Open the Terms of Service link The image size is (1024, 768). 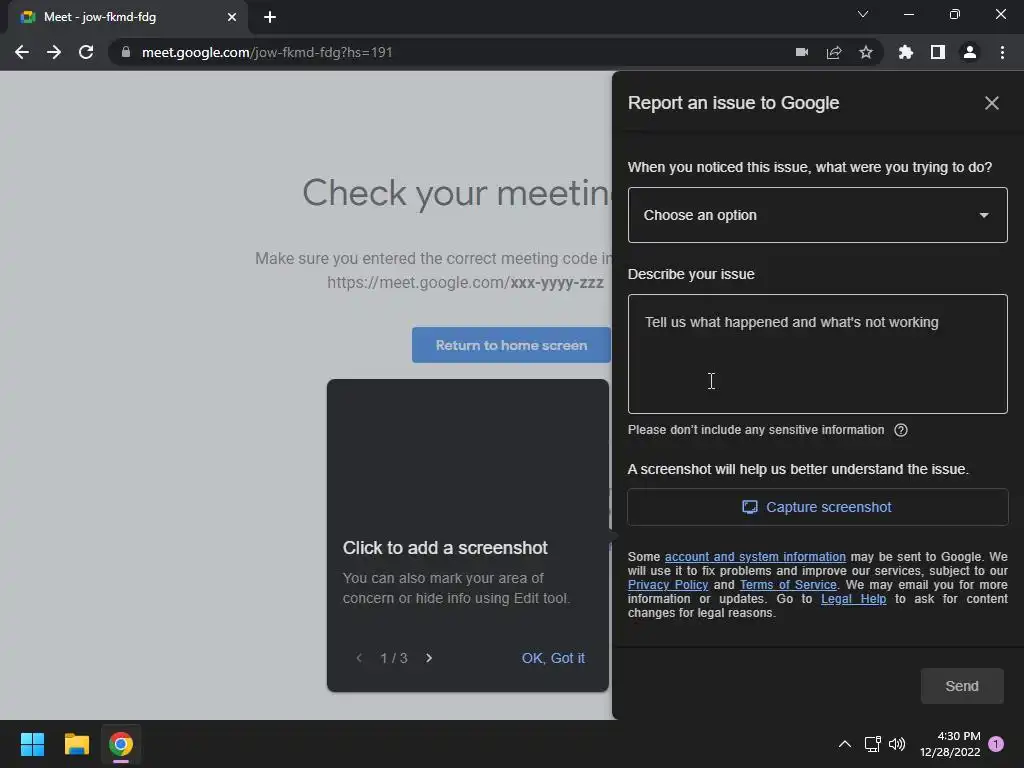788,584
